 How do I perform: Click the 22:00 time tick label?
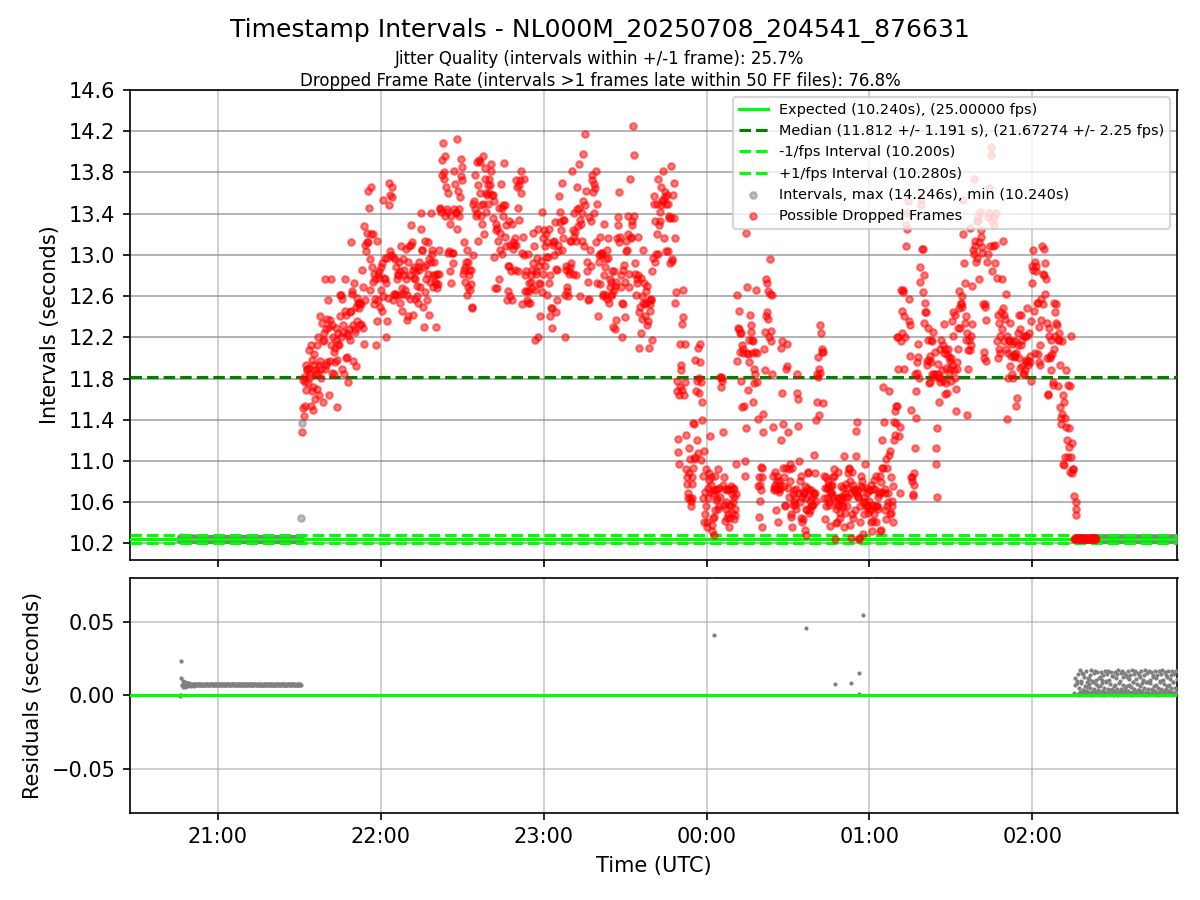click(381, 835)
